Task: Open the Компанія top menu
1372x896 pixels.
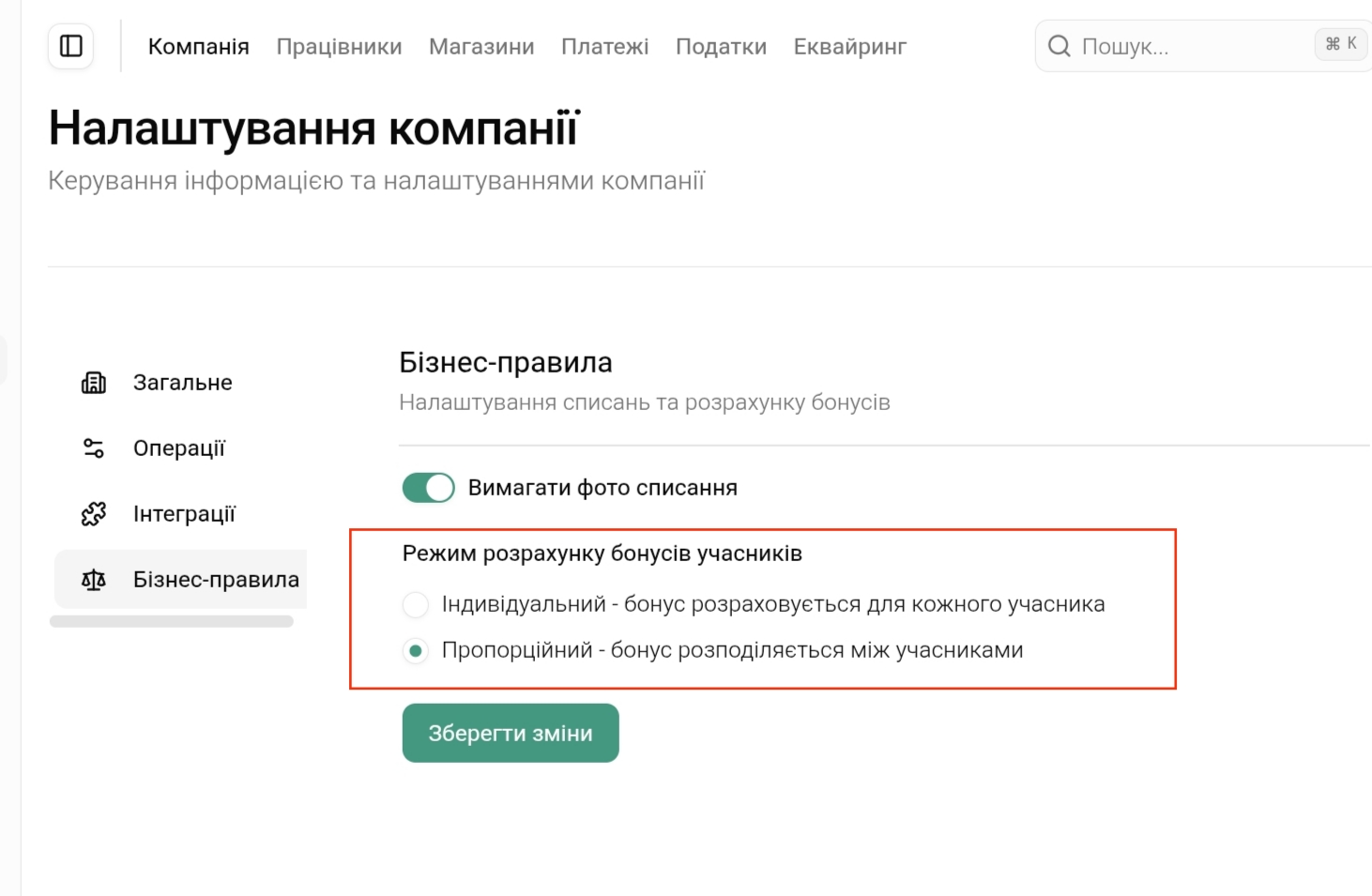Action: coord(199,47)
